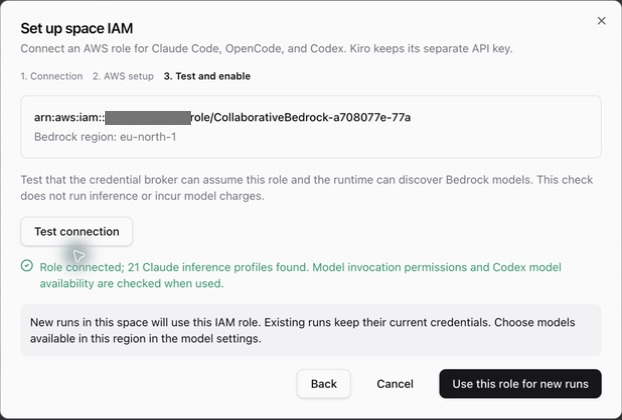Go to step 1 Connection
This screenshot has width=622, height=420.
tap(52, 76)
